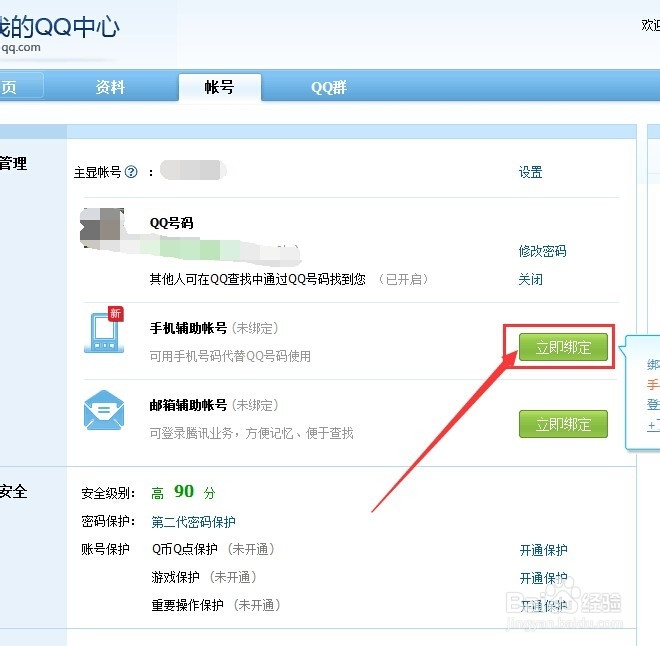
Task: Click 关闭 to disable QQ number lookup
Action: tap(530, 279)
